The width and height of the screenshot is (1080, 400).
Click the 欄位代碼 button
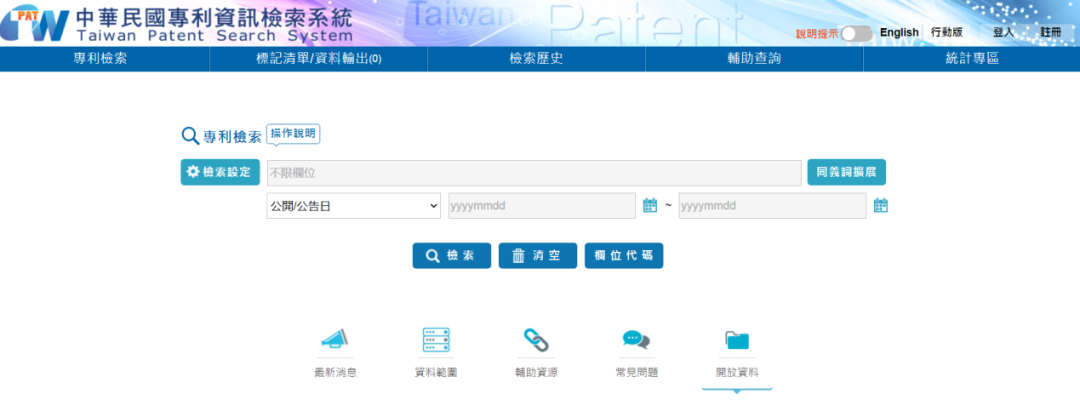tap(624, 255)
